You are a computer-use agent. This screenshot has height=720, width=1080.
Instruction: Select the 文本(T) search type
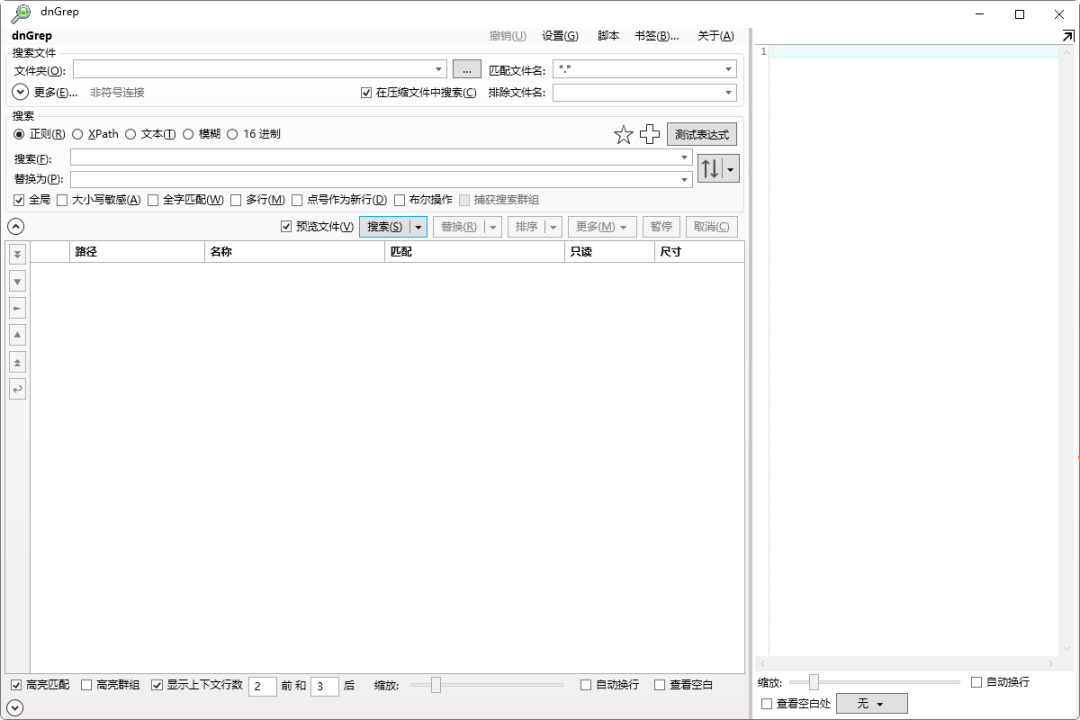tap(130, 134)
